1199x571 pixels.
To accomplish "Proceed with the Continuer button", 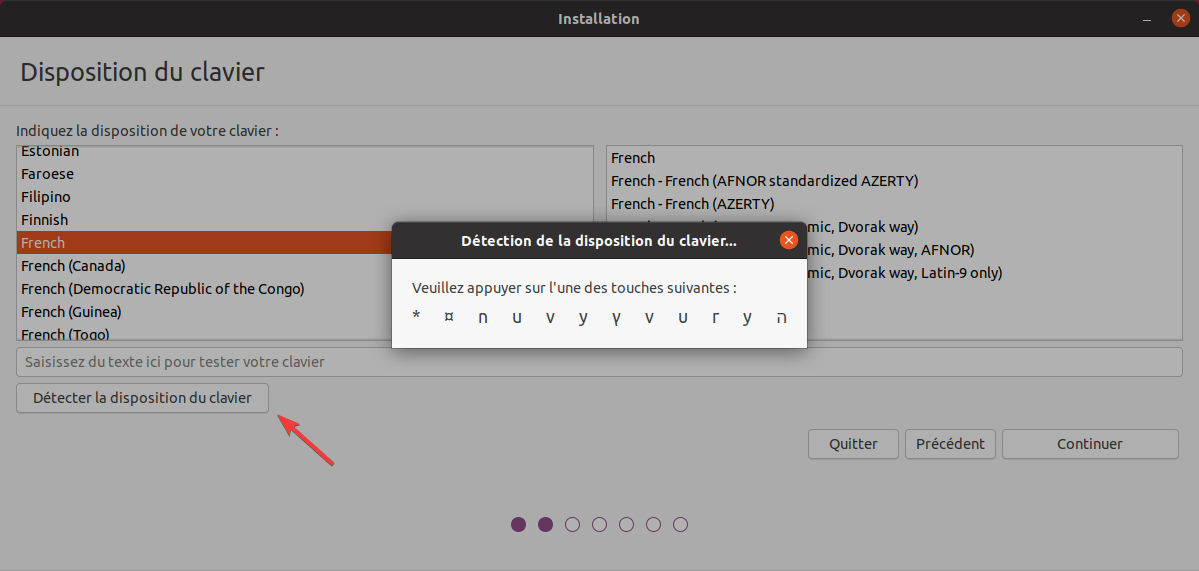I will tap(1089, 444).
